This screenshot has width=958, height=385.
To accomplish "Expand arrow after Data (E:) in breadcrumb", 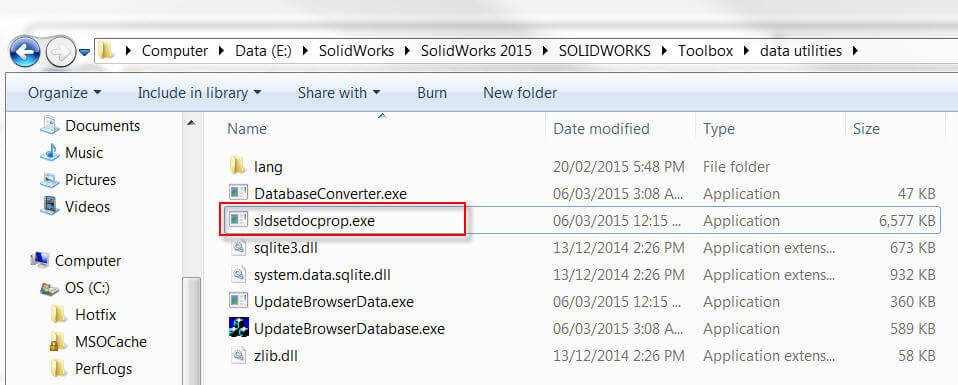I will (305, 51).
